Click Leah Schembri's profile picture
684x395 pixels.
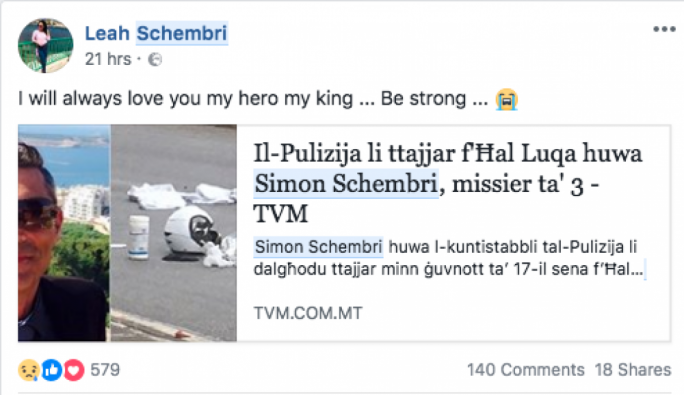click(x=45, y=45)
